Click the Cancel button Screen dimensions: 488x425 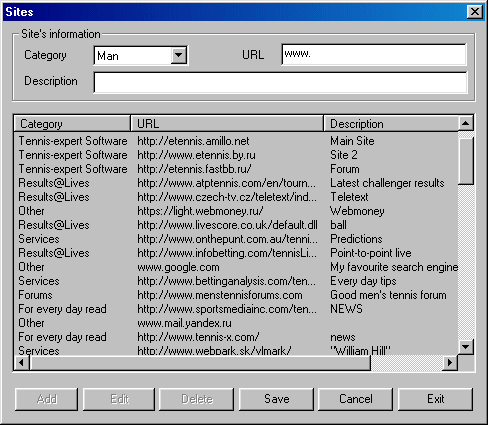click(355, 399)
